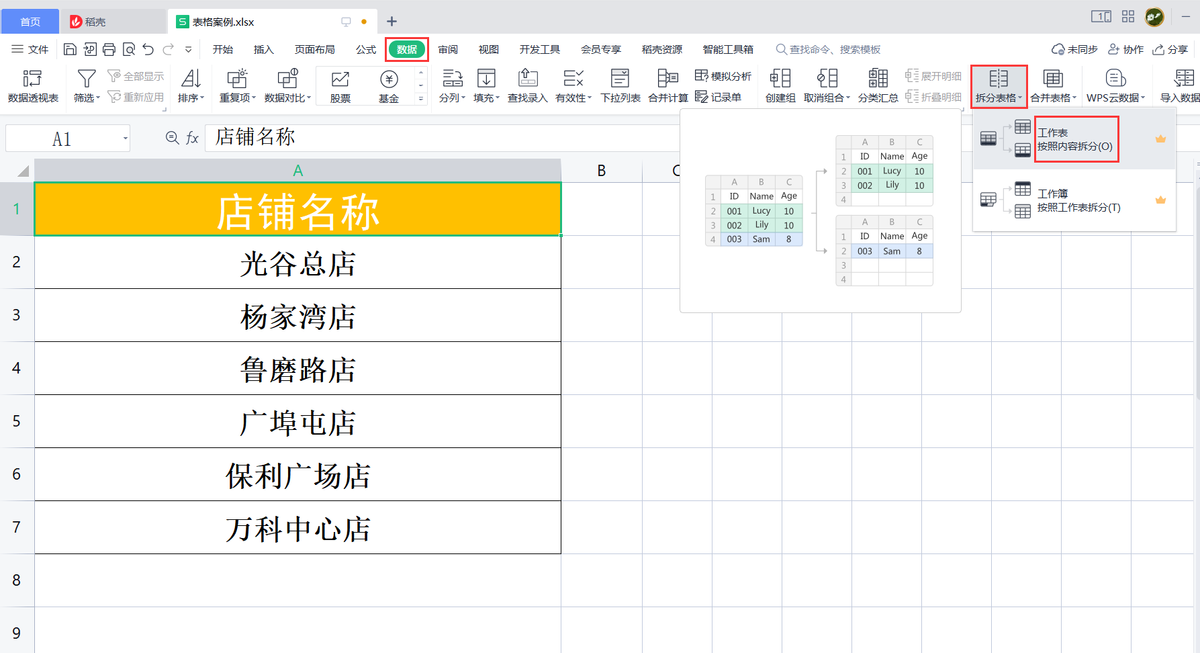Click the 查找命令、搜索模板 search box
Screen dimensions: 1200x653
pyautogui.click(x=828, y=49)
